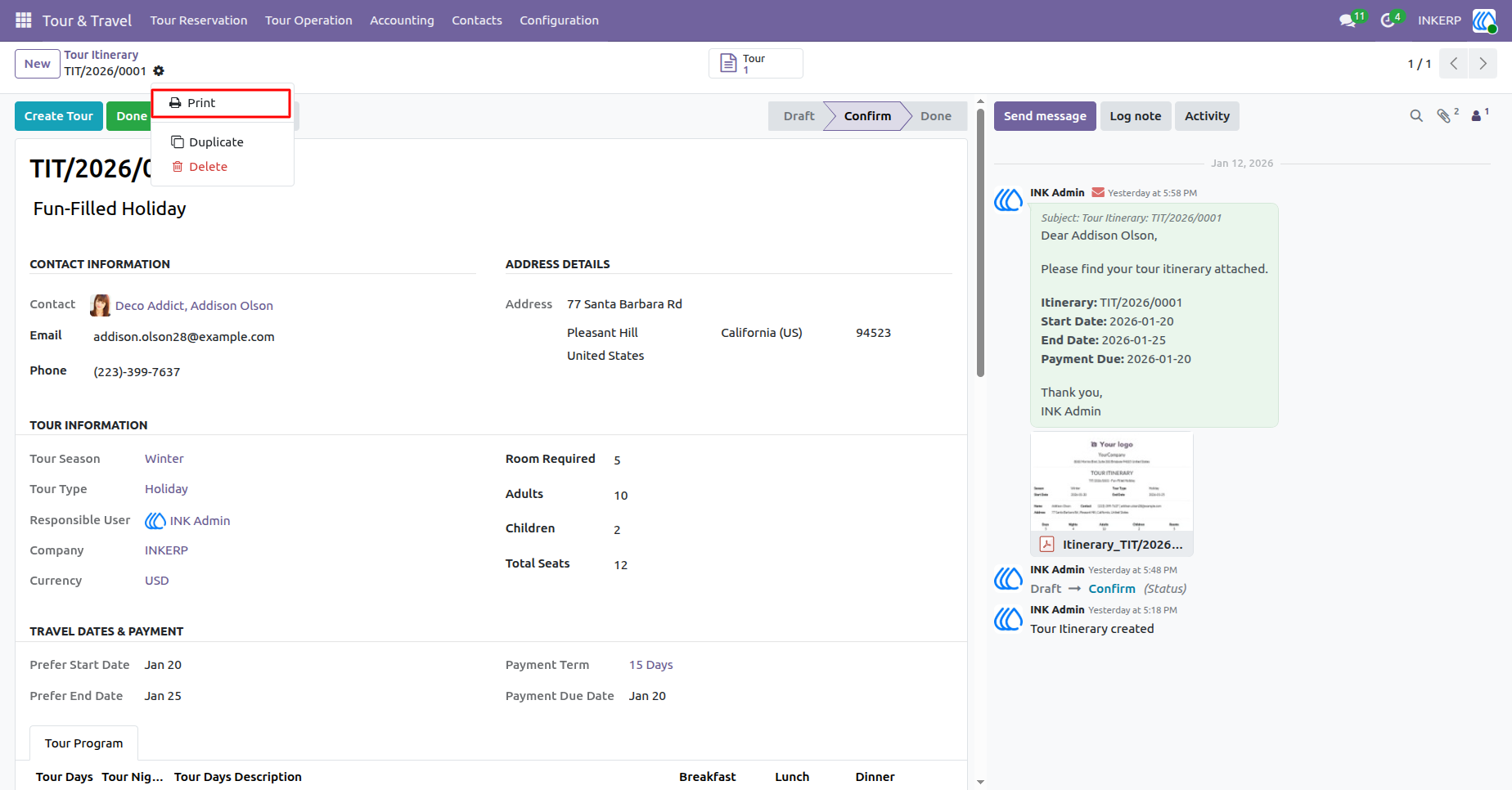1512x790 pixels.
Task: Switch to the Tour Program tab
Action: [84, 743]
